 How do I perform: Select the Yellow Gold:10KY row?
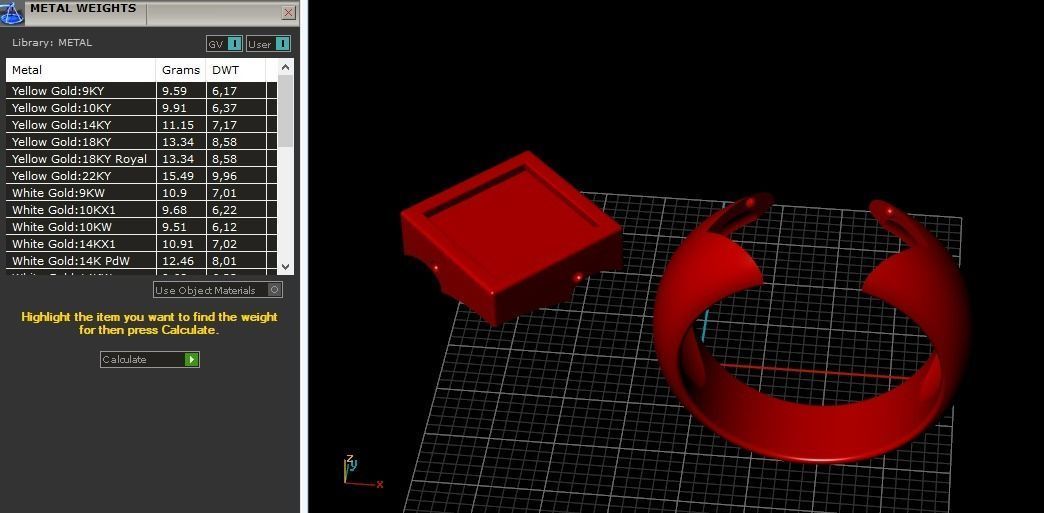(141, 108)
